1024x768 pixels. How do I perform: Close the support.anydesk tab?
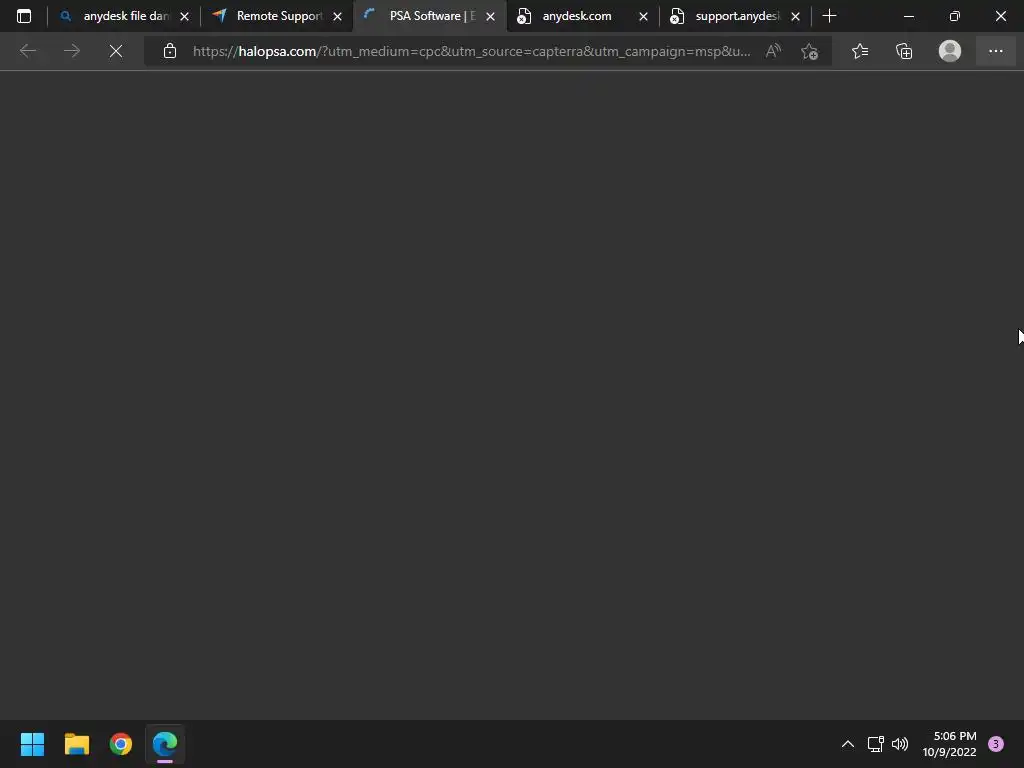[795, 16]
